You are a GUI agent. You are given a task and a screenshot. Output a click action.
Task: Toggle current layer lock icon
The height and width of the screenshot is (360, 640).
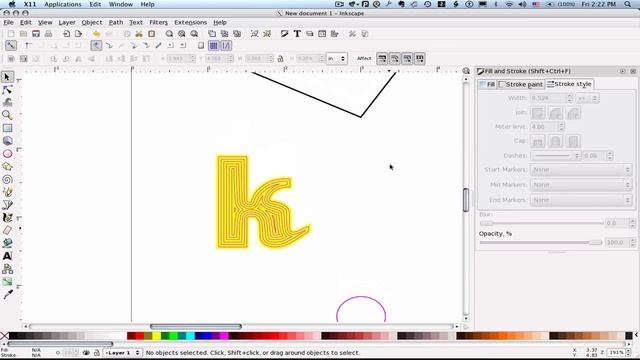click(x=97, y=353)
